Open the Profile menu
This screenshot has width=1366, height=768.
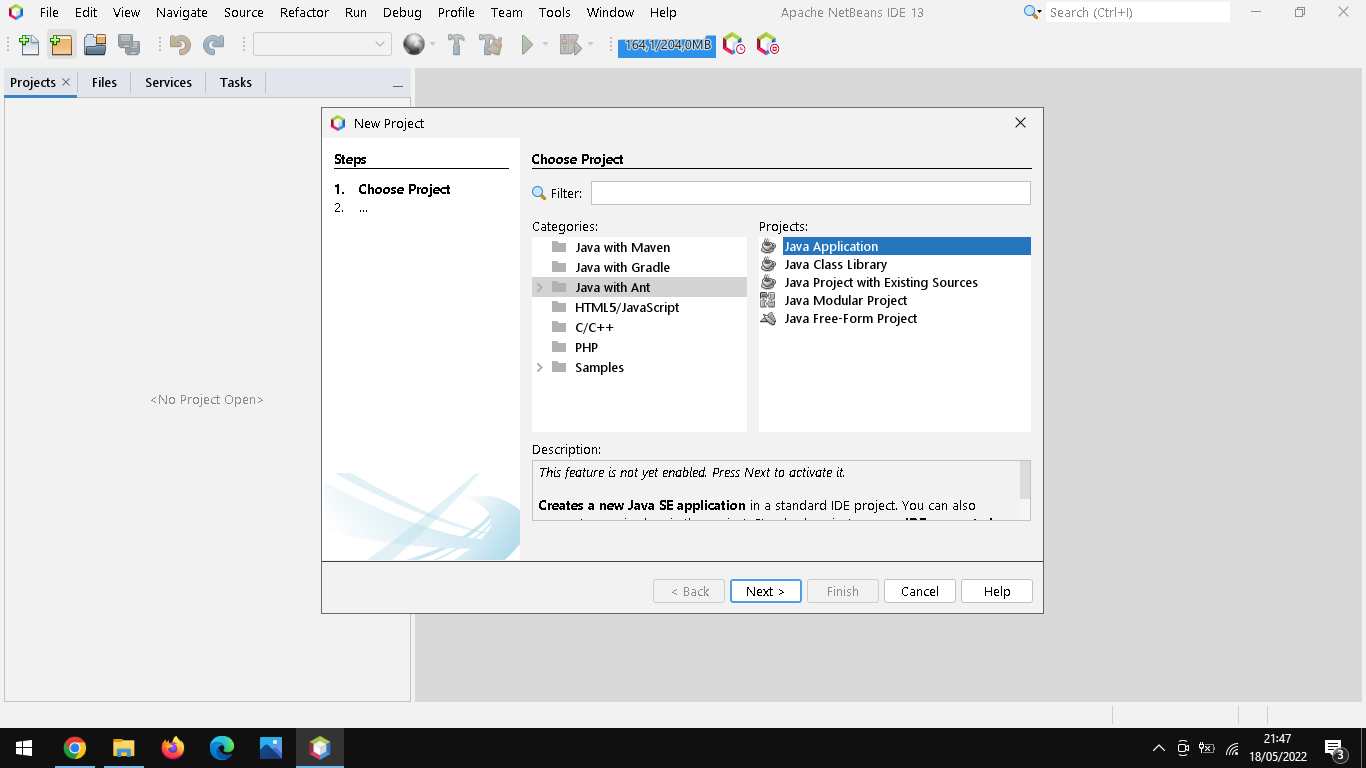pyautogui.click(x=456, y=12)
